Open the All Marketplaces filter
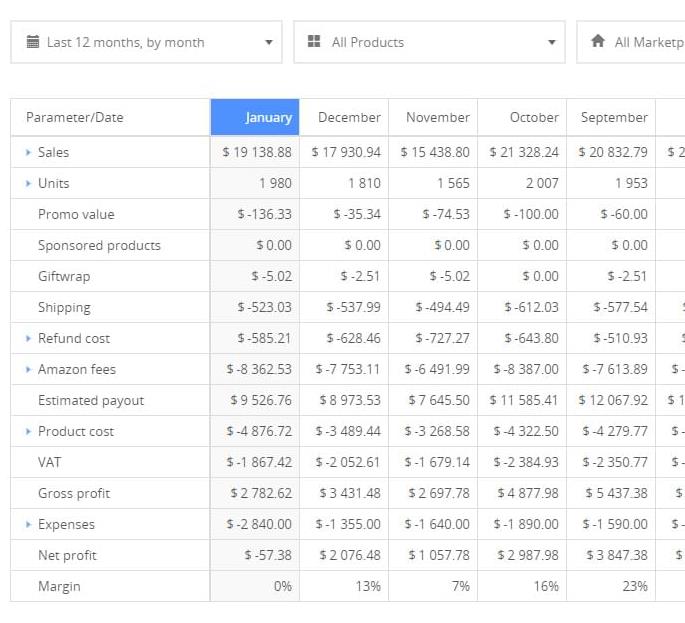Viewport: 685px width, 623px height. [640, 42]
